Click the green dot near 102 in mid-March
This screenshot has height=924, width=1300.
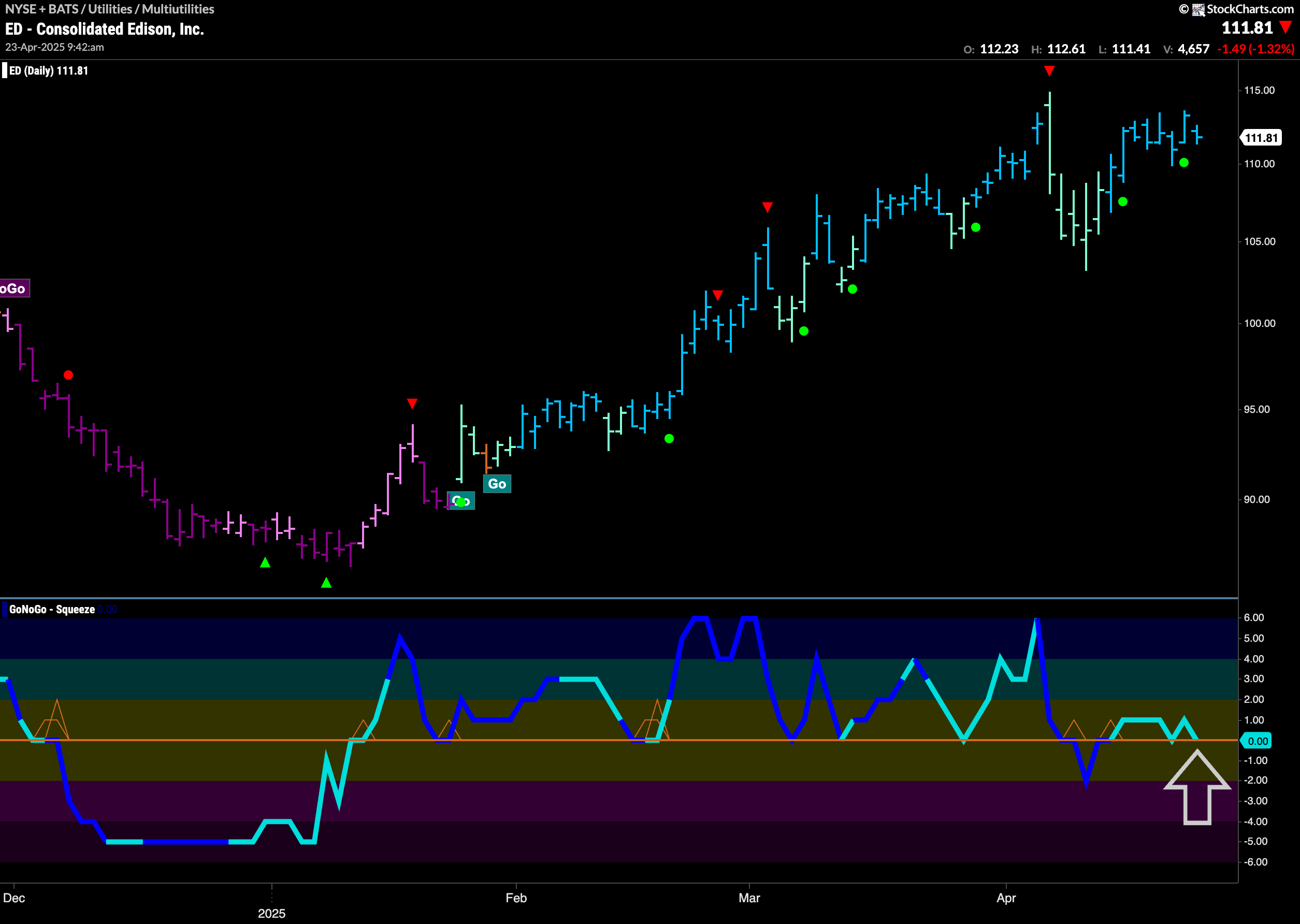point(853,289)
